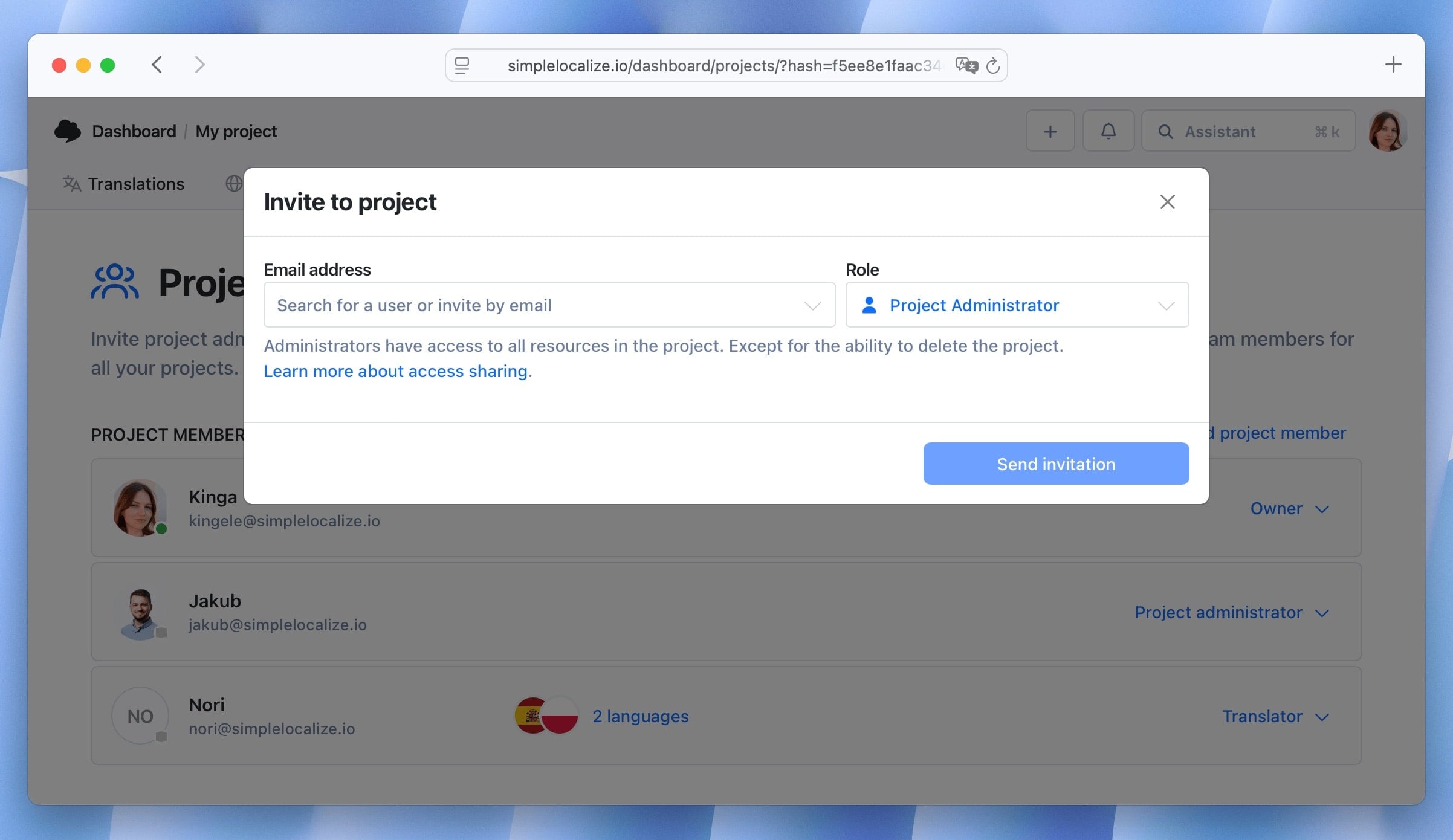Close the Invite to project dialog
The image size is (1453, 840).
[1167, 202]
